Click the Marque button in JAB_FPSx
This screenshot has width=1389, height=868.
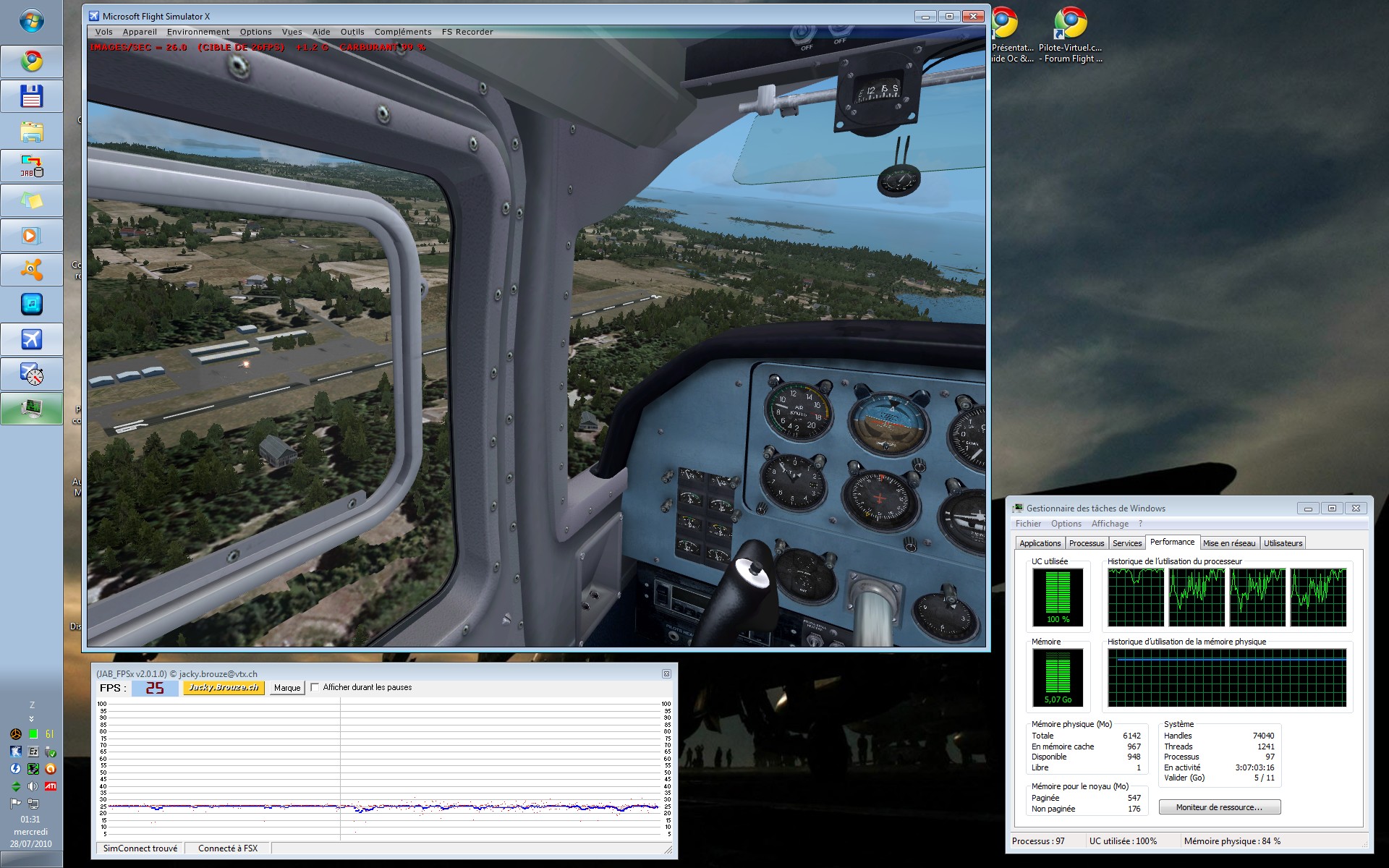pos(287,688)
